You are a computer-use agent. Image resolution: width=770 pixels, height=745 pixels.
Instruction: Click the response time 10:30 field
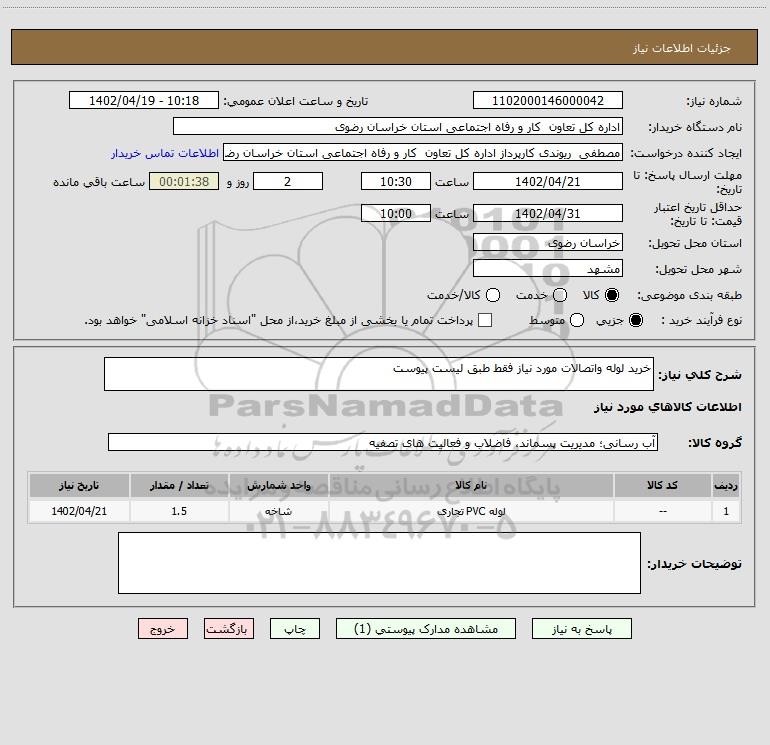tap(396, 181)
